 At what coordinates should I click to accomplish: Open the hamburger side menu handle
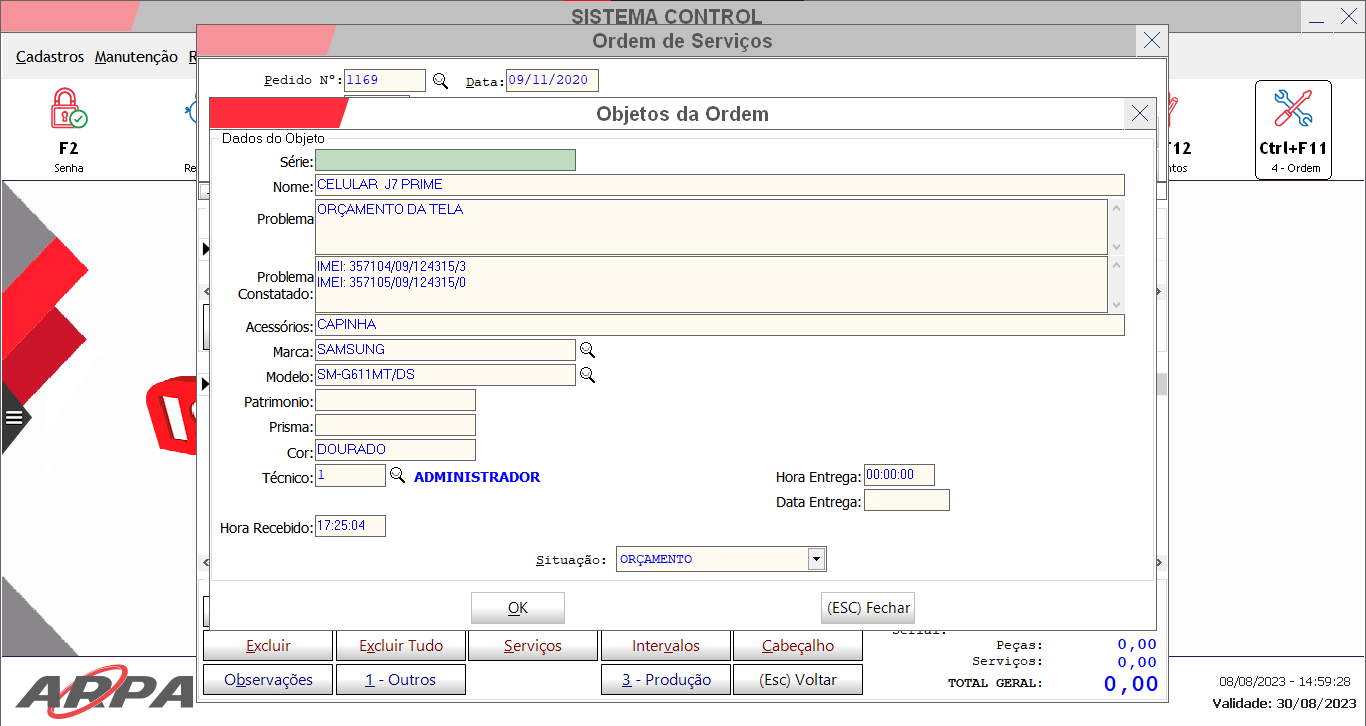point(14,417)
